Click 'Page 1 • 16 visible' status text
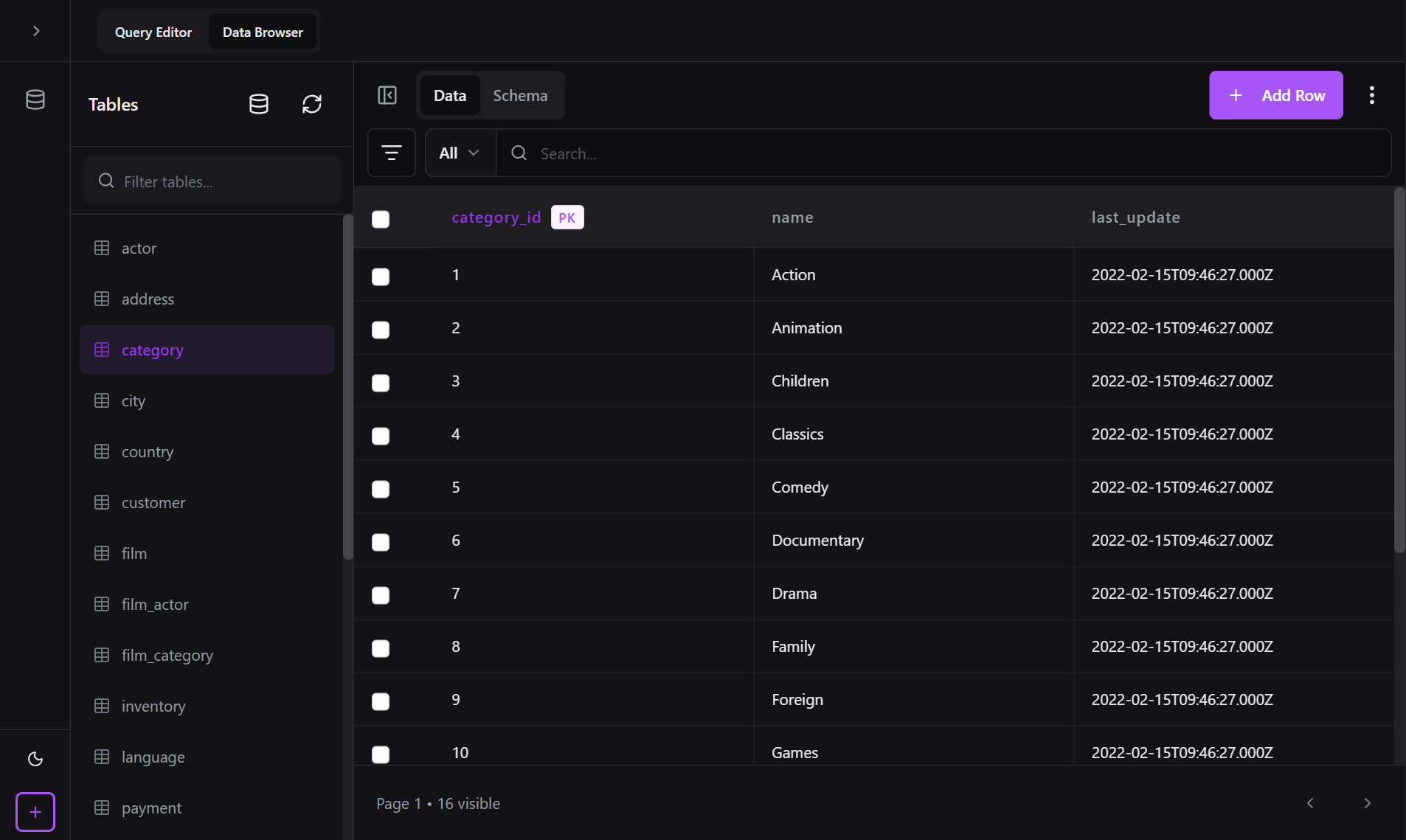 coord(438,803)
